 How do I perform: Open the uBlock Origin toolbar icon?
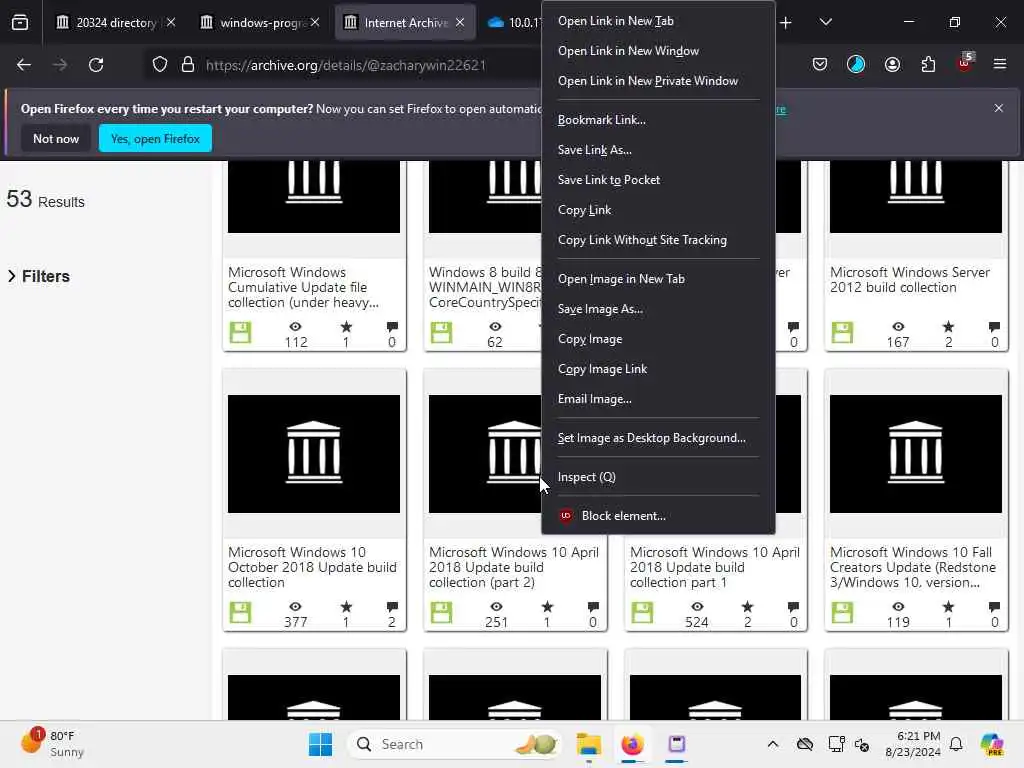(x=965, y=63)
